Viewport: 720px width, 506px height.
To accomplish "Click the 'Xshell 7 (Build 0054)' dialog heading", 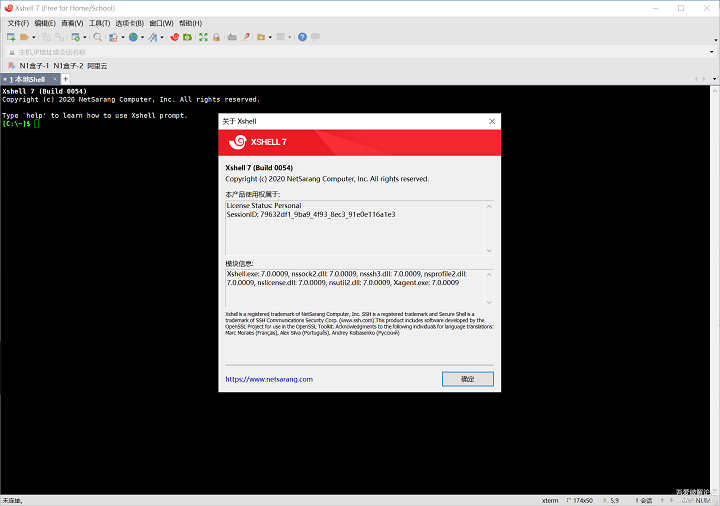I will click(x=259, y=168).
